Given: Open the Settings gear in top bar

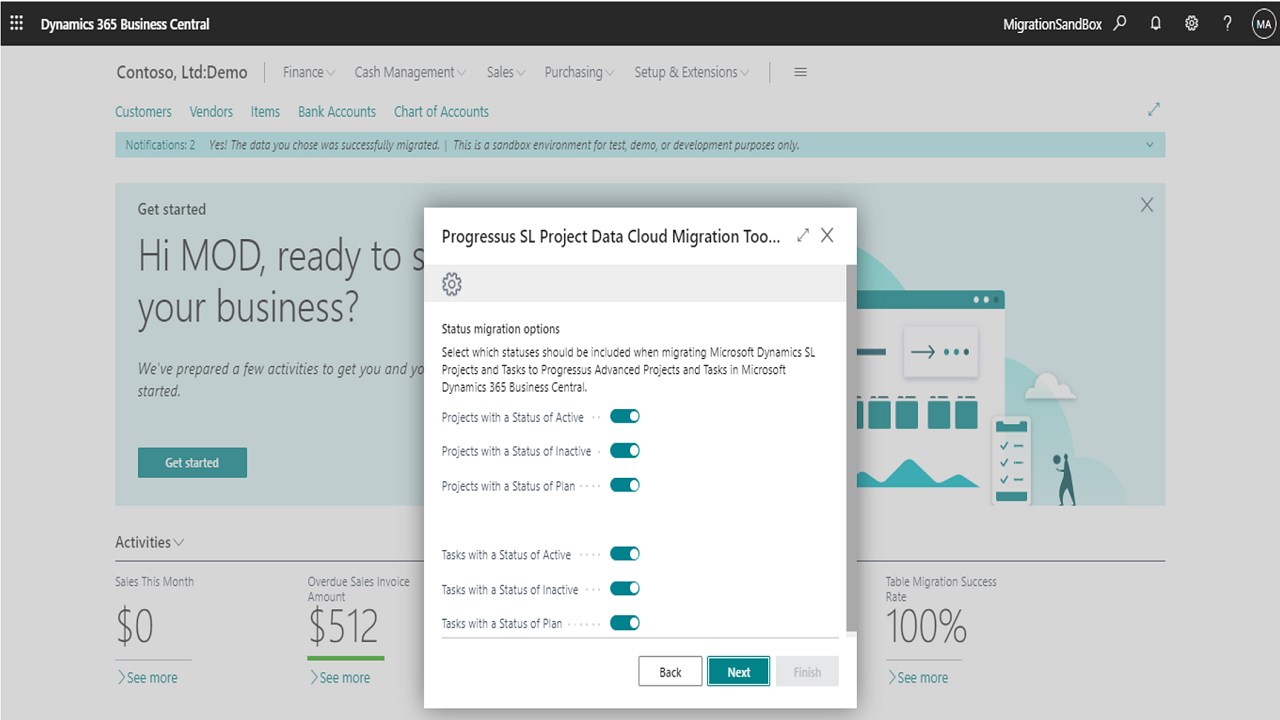Looking at the screenshot, I should 1192,23.
